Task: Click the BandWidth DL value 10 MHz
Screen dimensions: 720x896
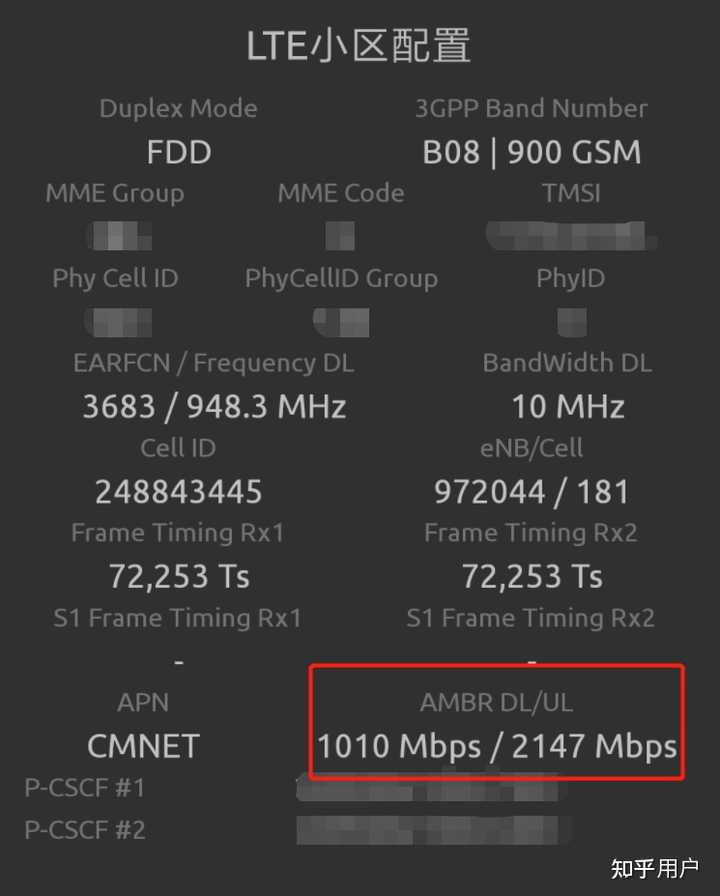Action: click(566, 406)
